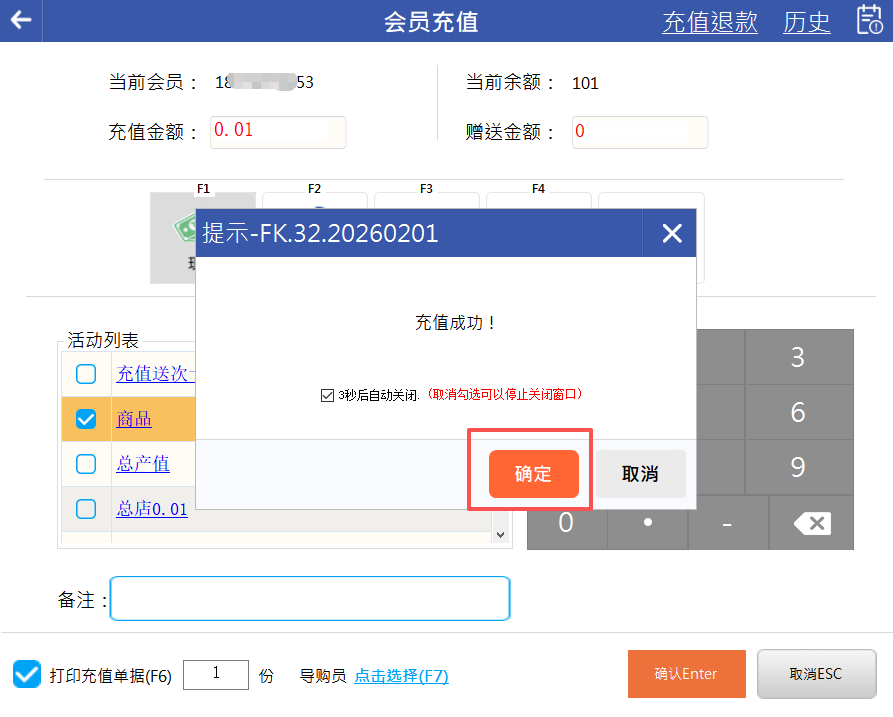Focus the 备注 remarks input field
The height and width of the screenshot is (717, 893).
click(x=310, y=598)
